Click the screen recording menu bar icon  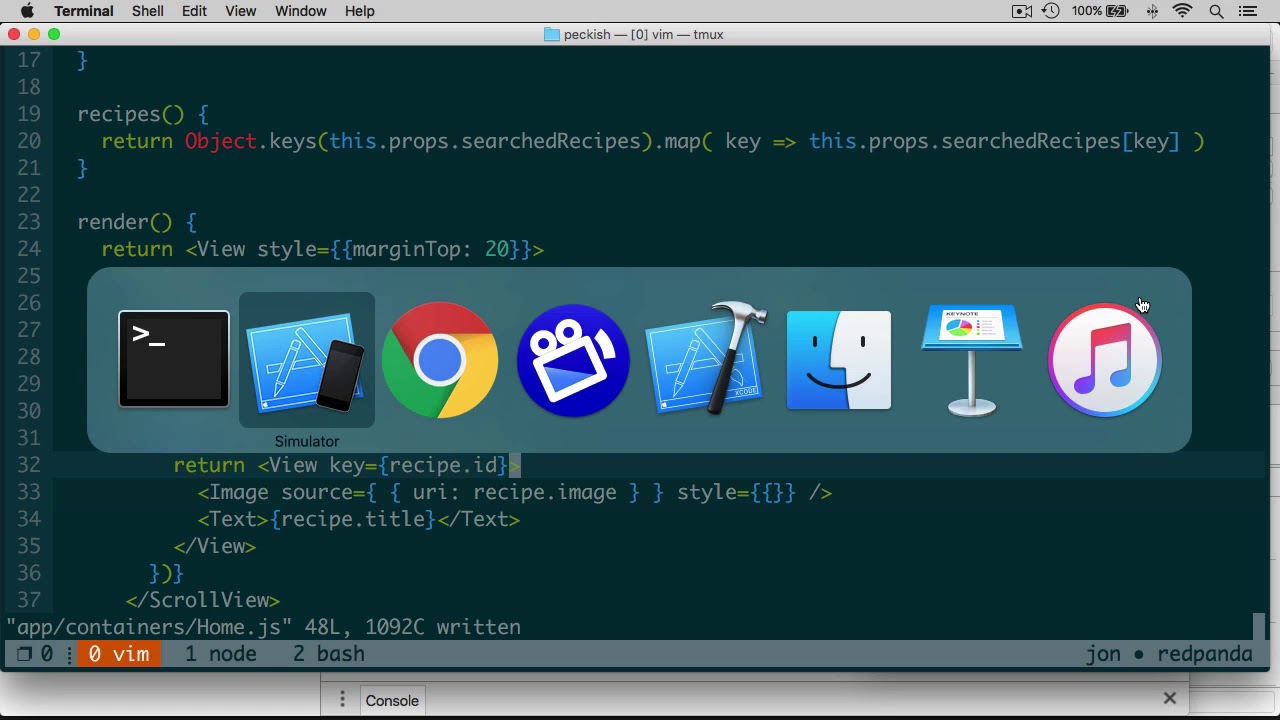1022,11
